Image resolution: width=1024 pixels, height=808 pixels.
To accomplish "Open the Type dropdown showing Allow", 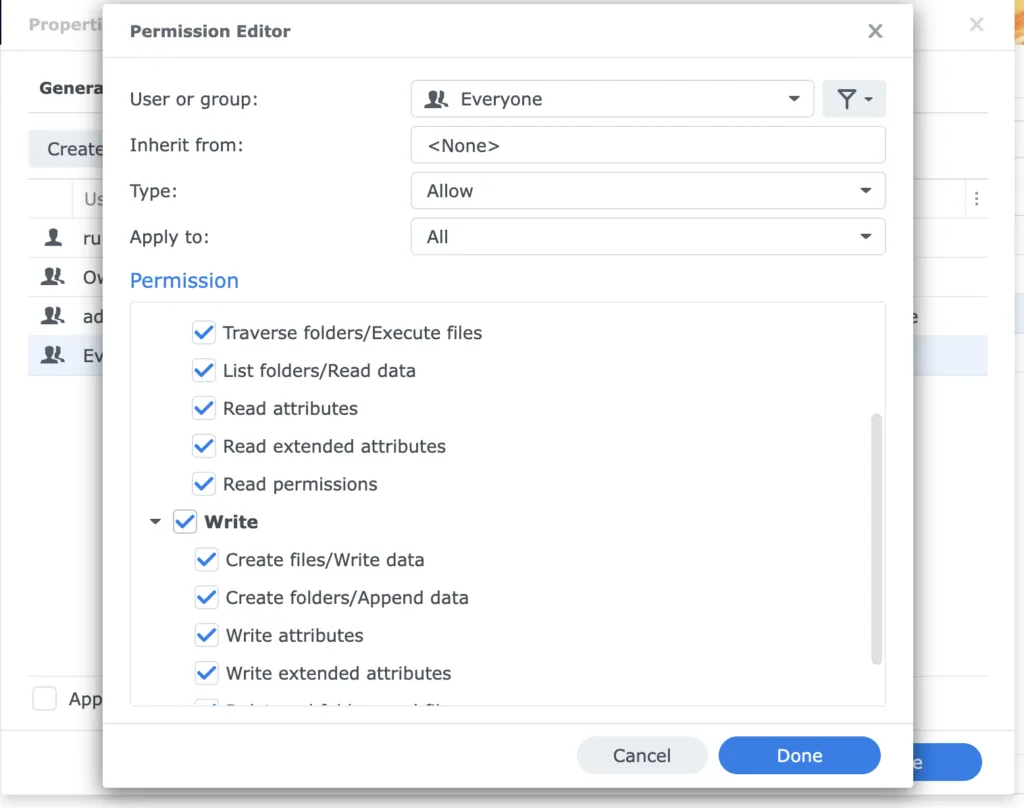I will (x=648, y=191).
